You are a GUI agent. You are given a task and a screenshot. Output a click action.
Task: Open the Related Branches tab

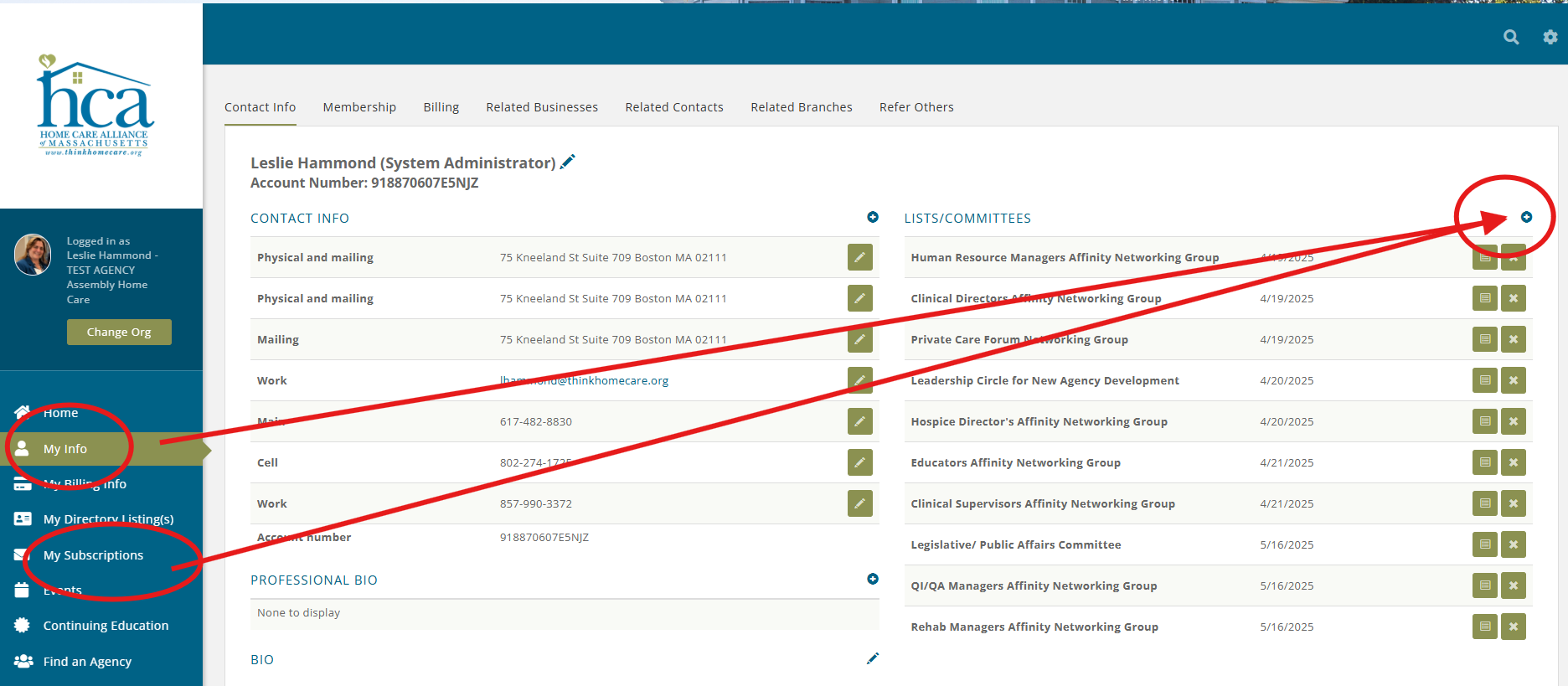[x=802, y=107]
